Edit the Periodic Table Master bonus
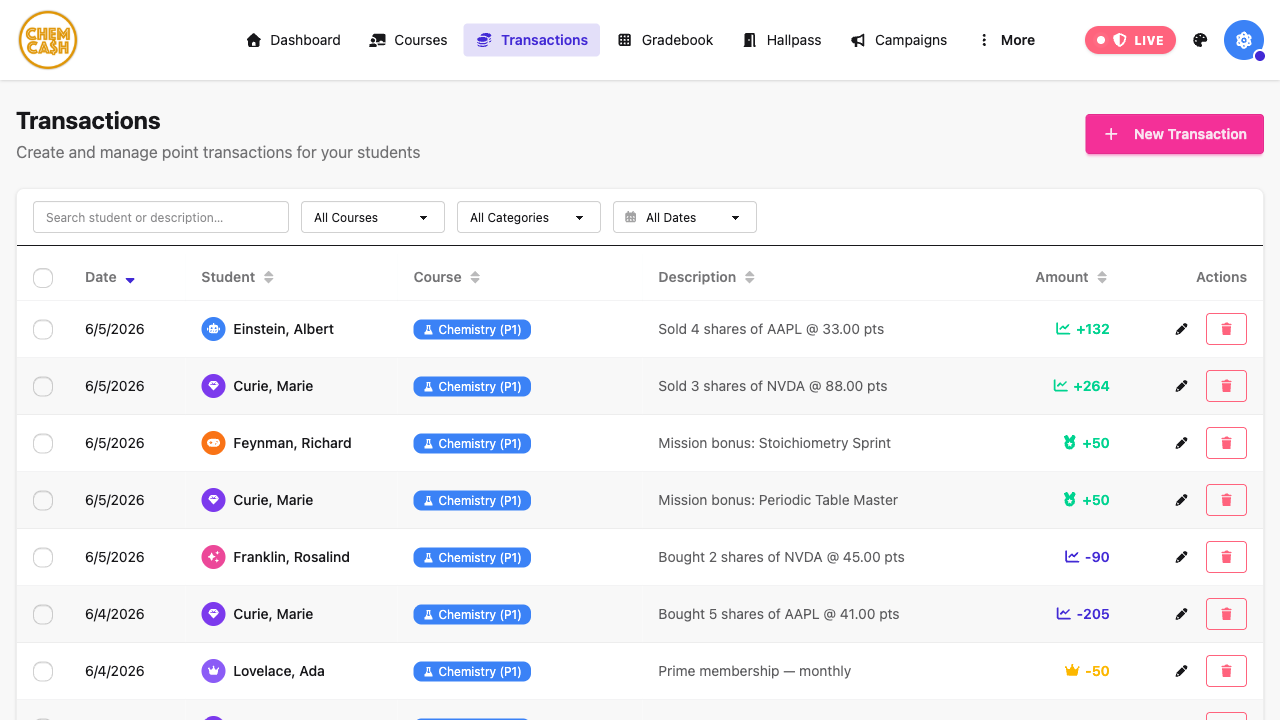Viewport: 1280px width, 720px height. pyautogui.click(x=1182, y=500)
